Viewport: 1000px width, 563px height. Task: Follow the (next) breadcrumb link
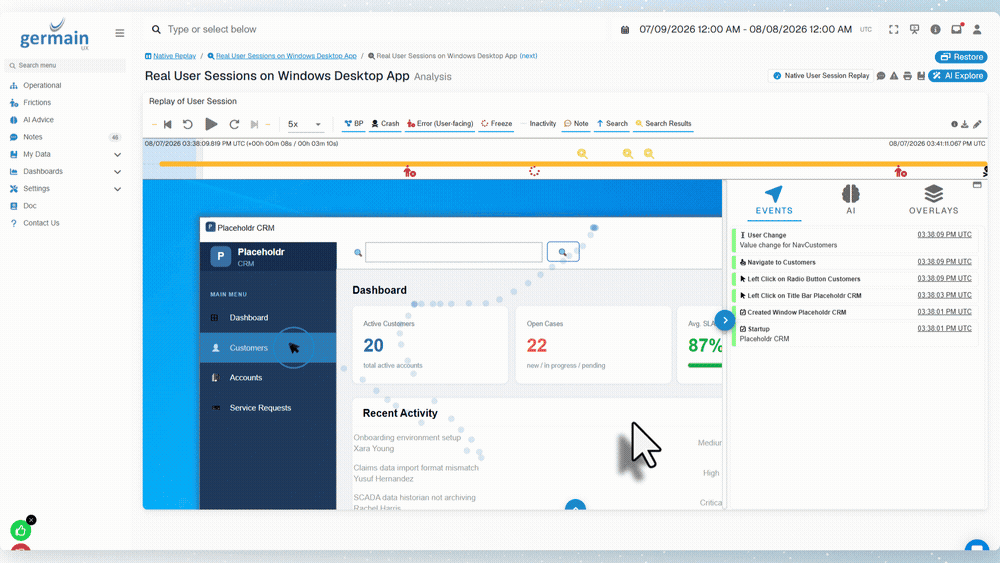tap(528, 56)
